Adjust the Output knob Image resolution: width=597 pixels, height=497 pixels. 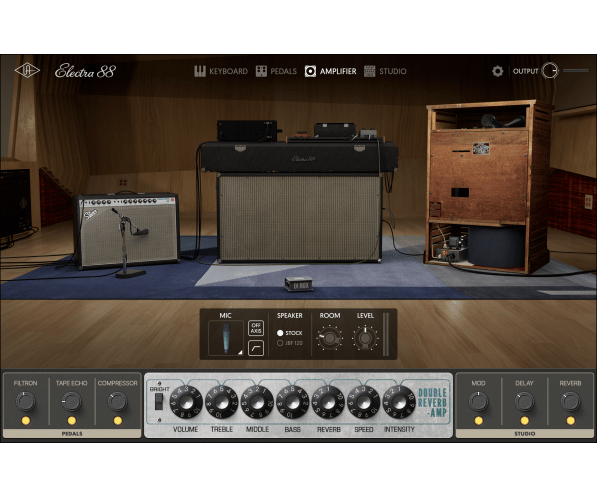pyautogui.click(x=550, y=71)
